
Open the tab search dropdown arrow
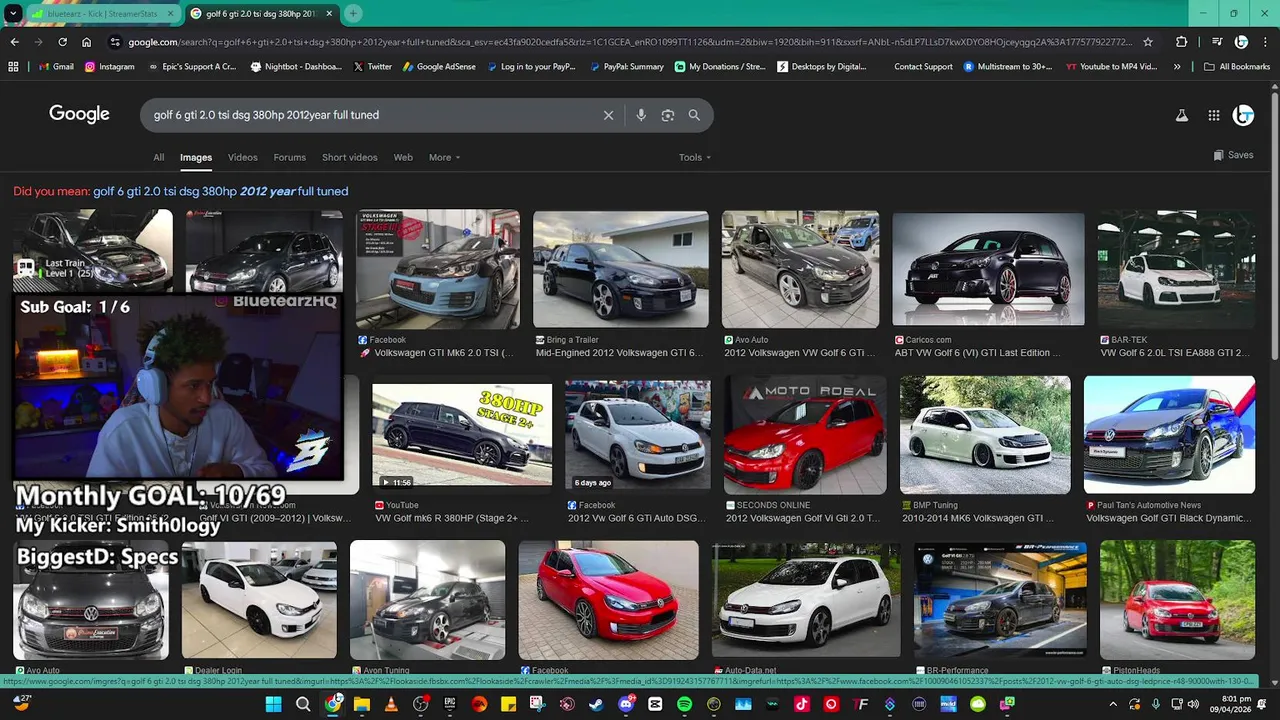pos(13,13)
